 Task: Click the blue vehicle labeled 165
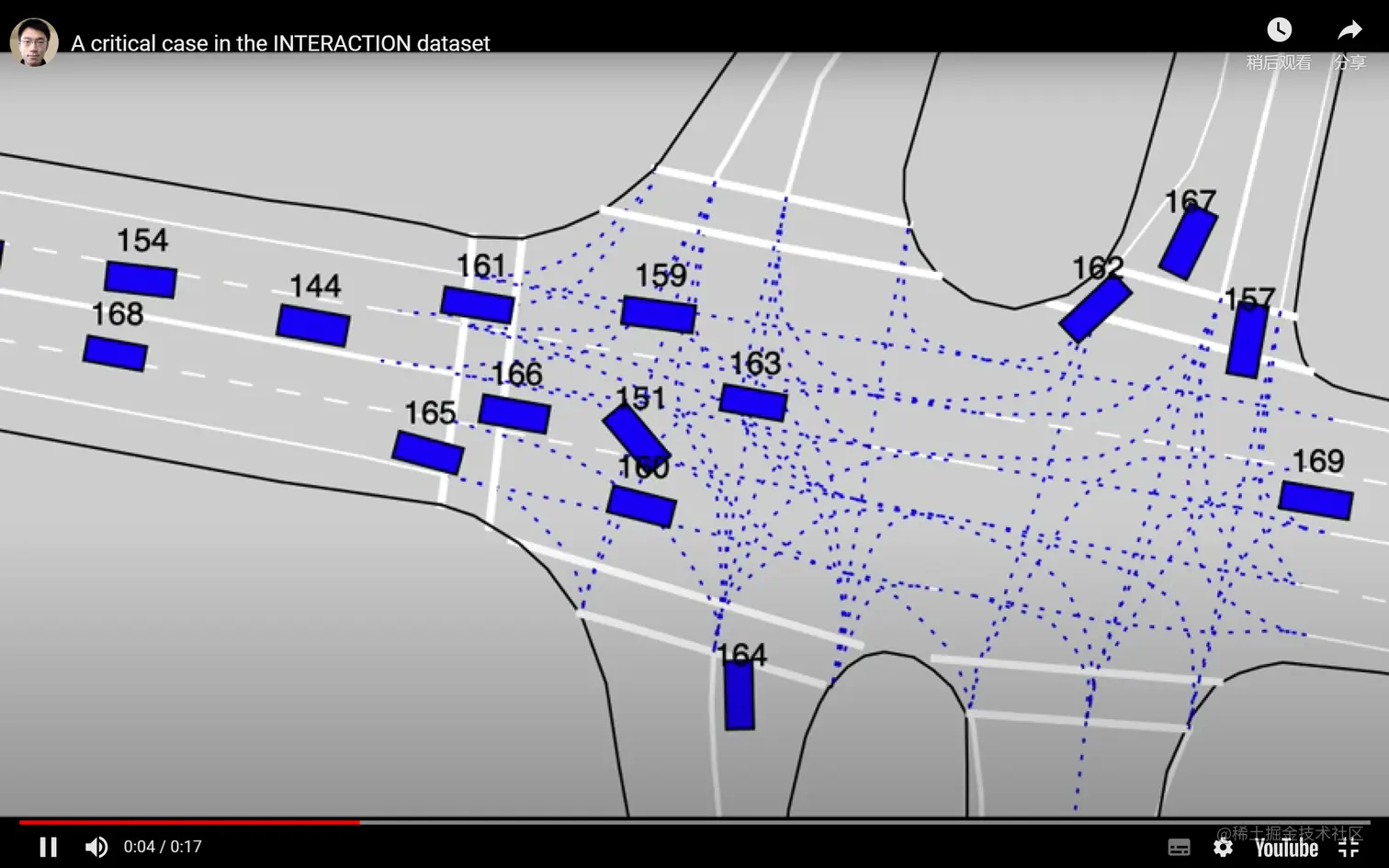pyautogui.click(x=428, y=452)
